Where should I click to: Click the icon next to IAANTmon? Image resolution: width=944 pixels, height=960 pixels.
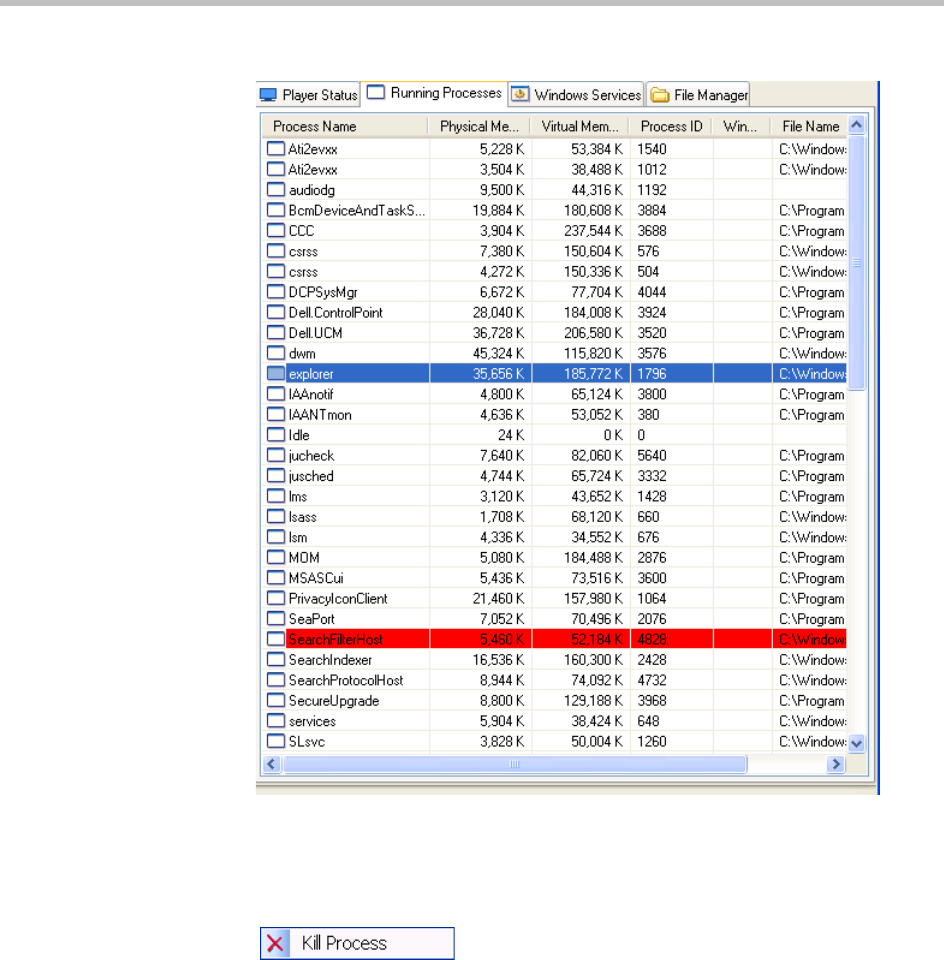[276, 414]
